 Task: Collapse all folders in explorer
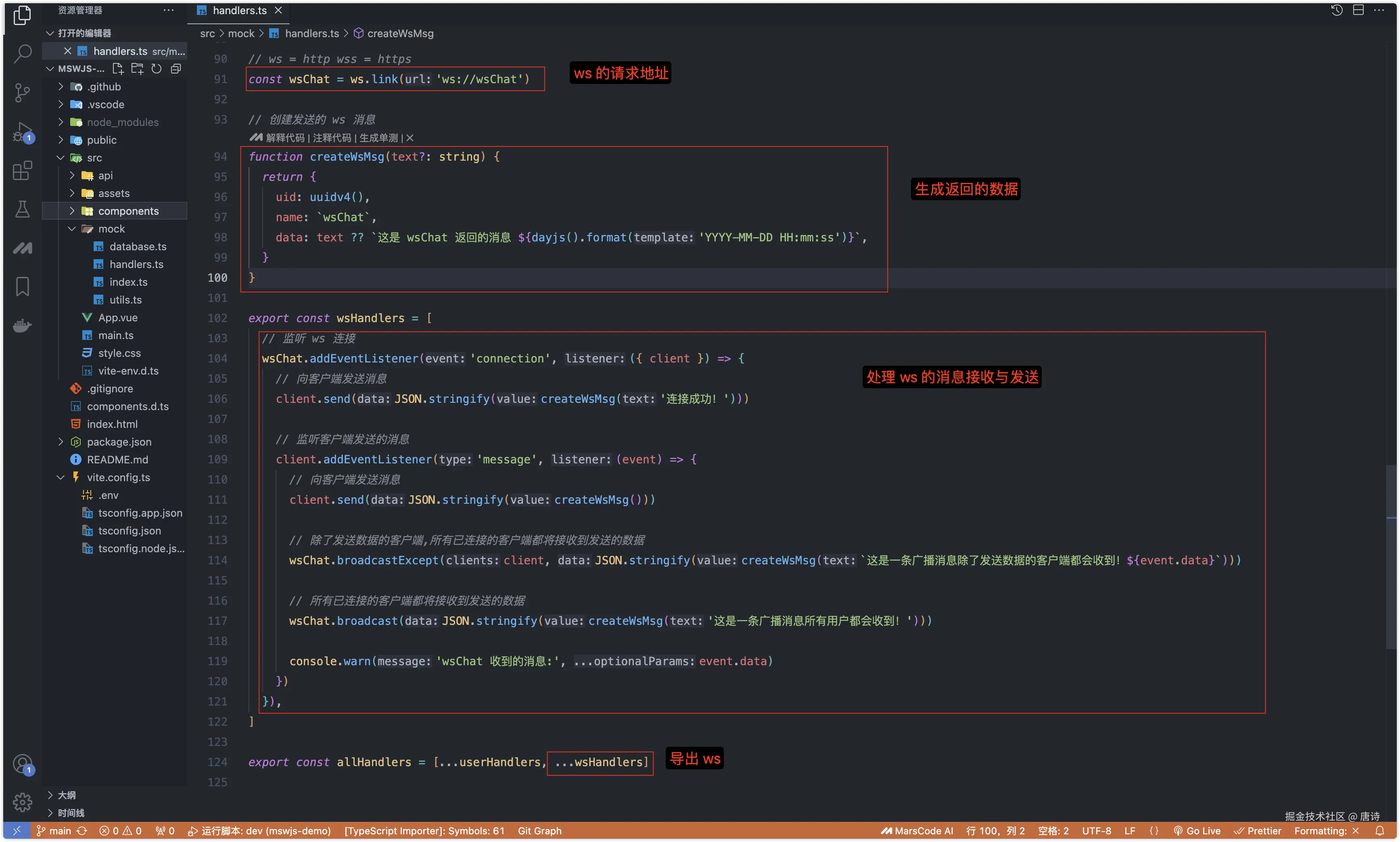click(x=176, y=69)
